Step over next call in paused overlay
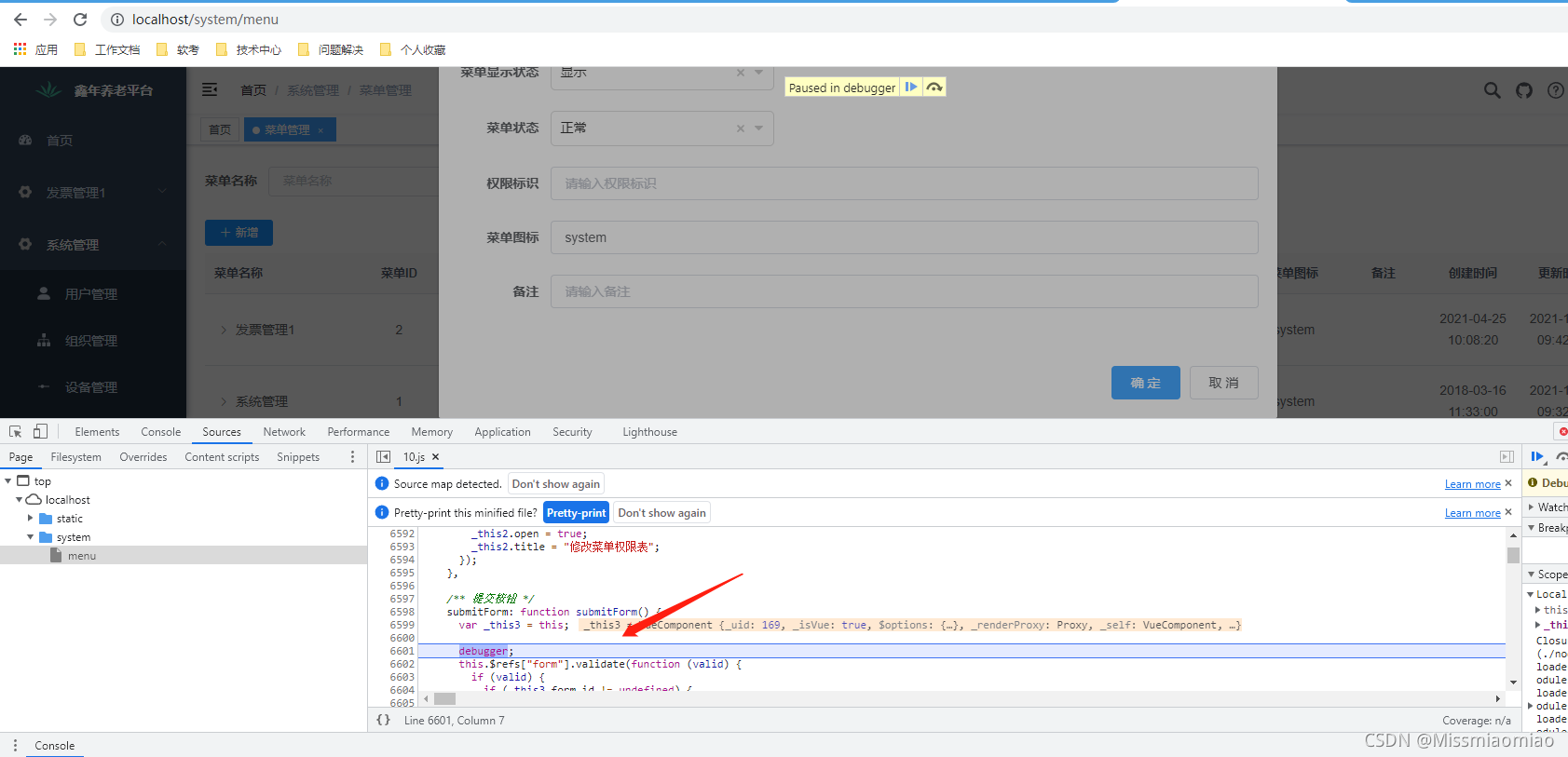Viewport: 1568px width, 757px height. (934, 87)
